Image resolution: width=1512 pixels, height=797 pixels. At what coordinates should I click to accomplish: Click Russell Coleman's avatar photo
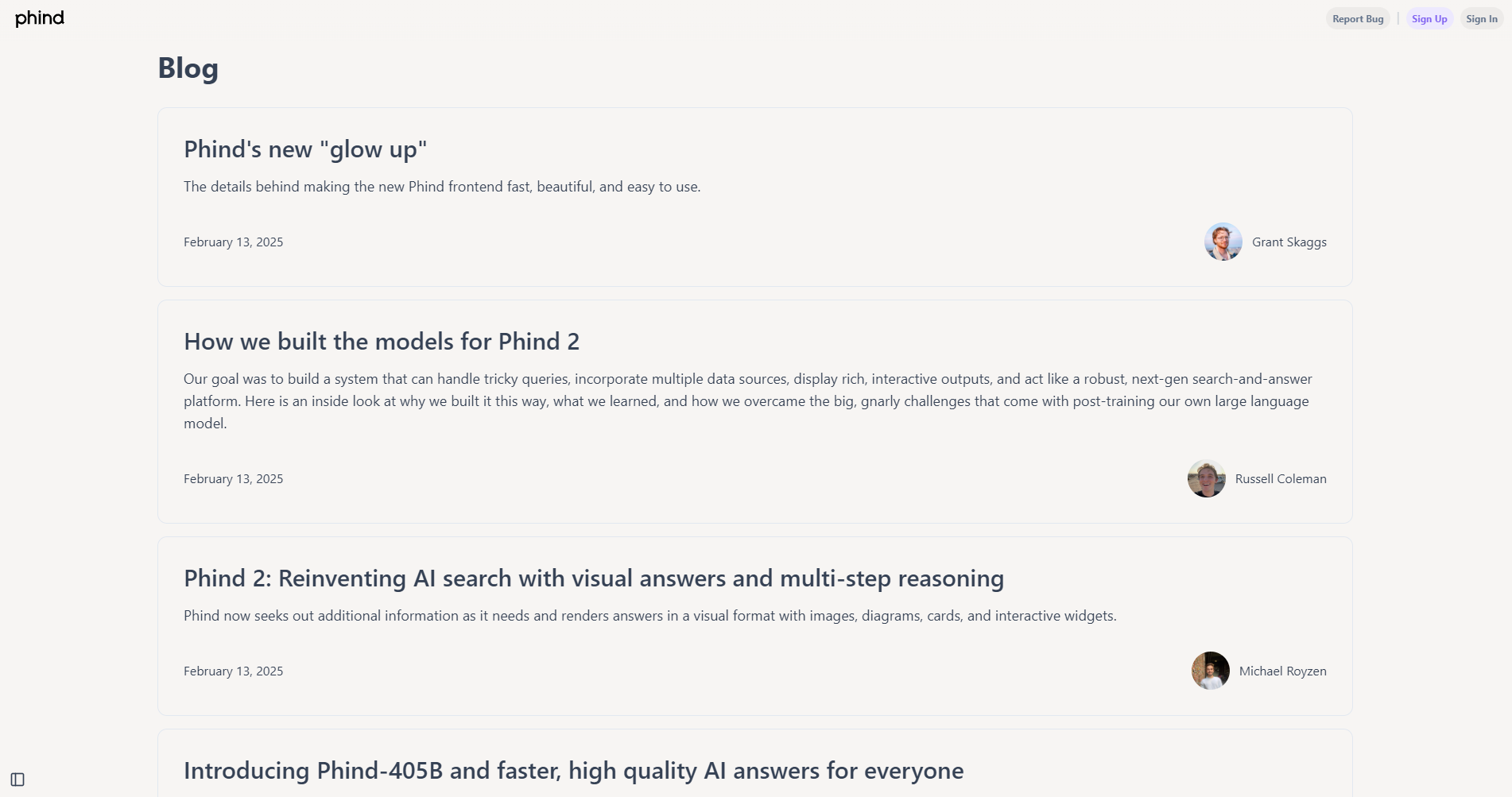pos(1206,479)
